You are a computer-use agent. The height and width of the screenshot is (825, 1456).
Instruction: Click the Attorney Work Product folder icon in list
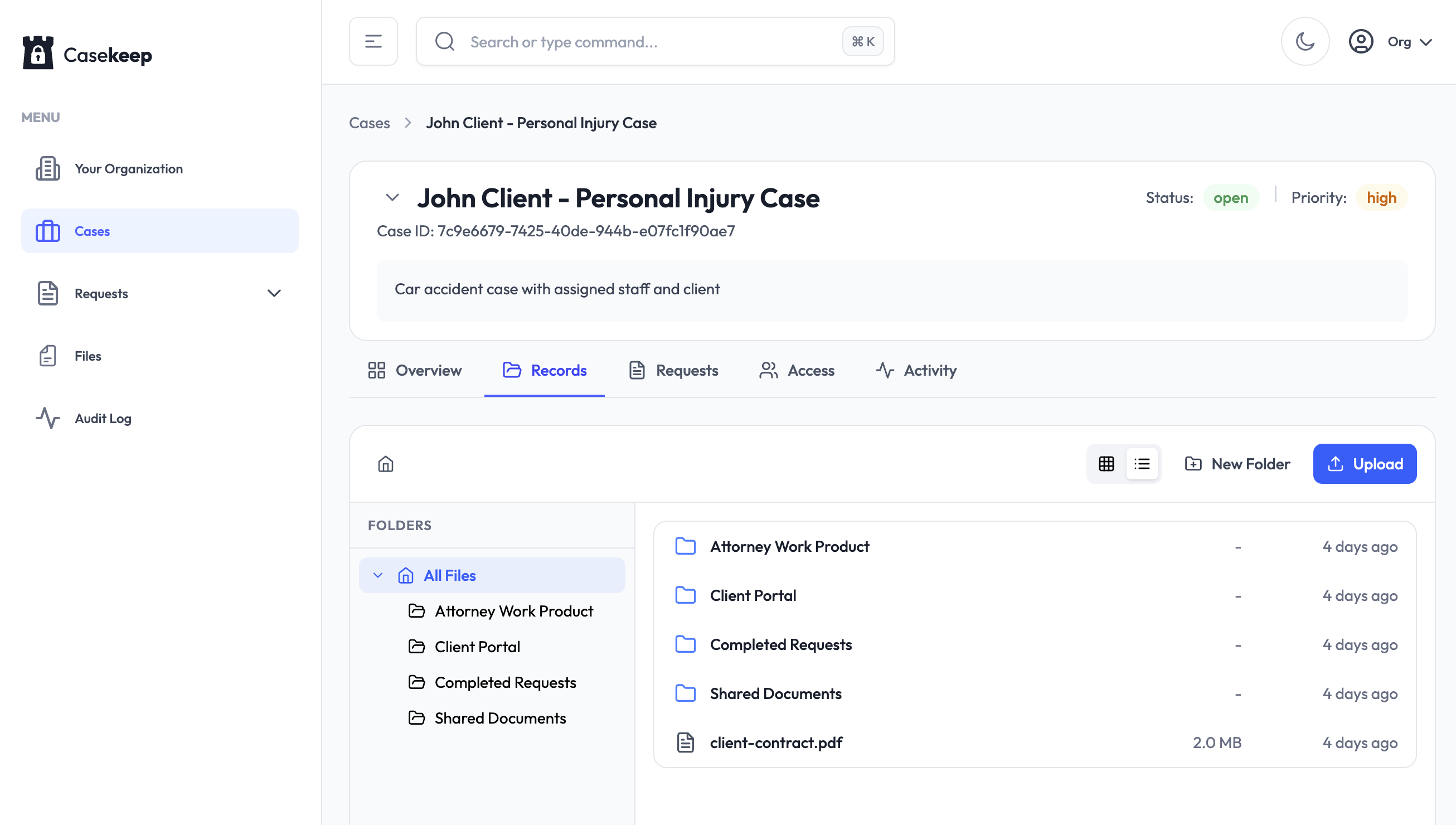pyautogui.click(x=686, y=546)
